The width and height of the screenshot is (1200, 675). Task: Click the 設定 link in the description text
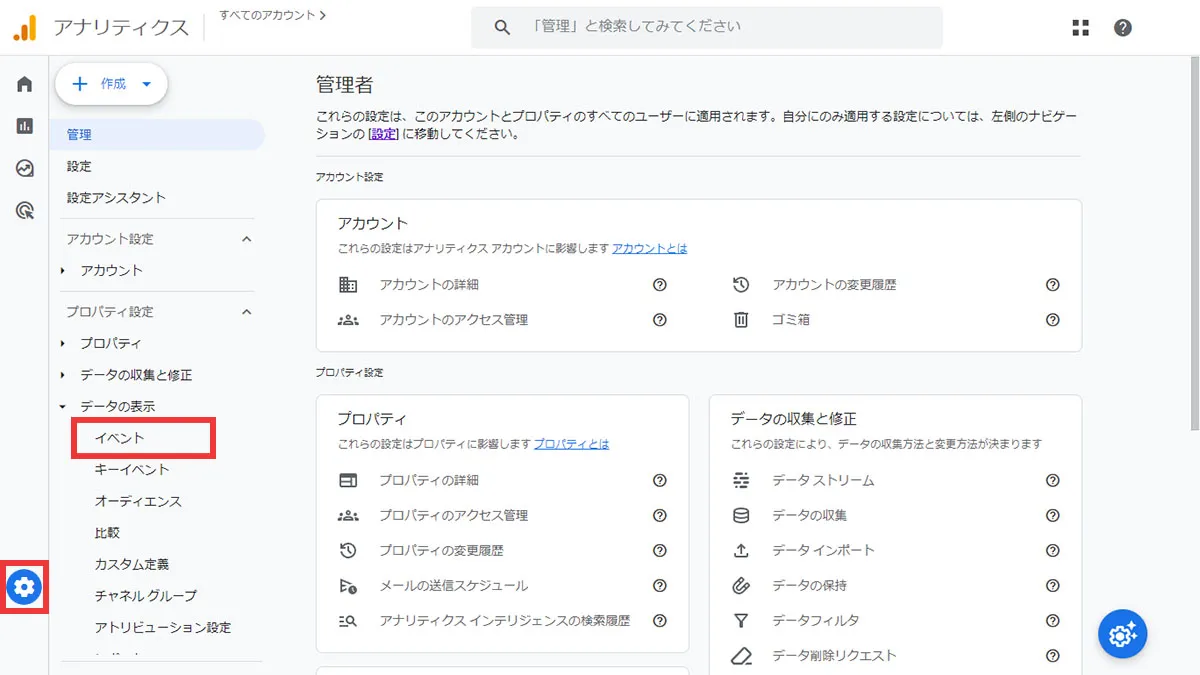[384, 133]
